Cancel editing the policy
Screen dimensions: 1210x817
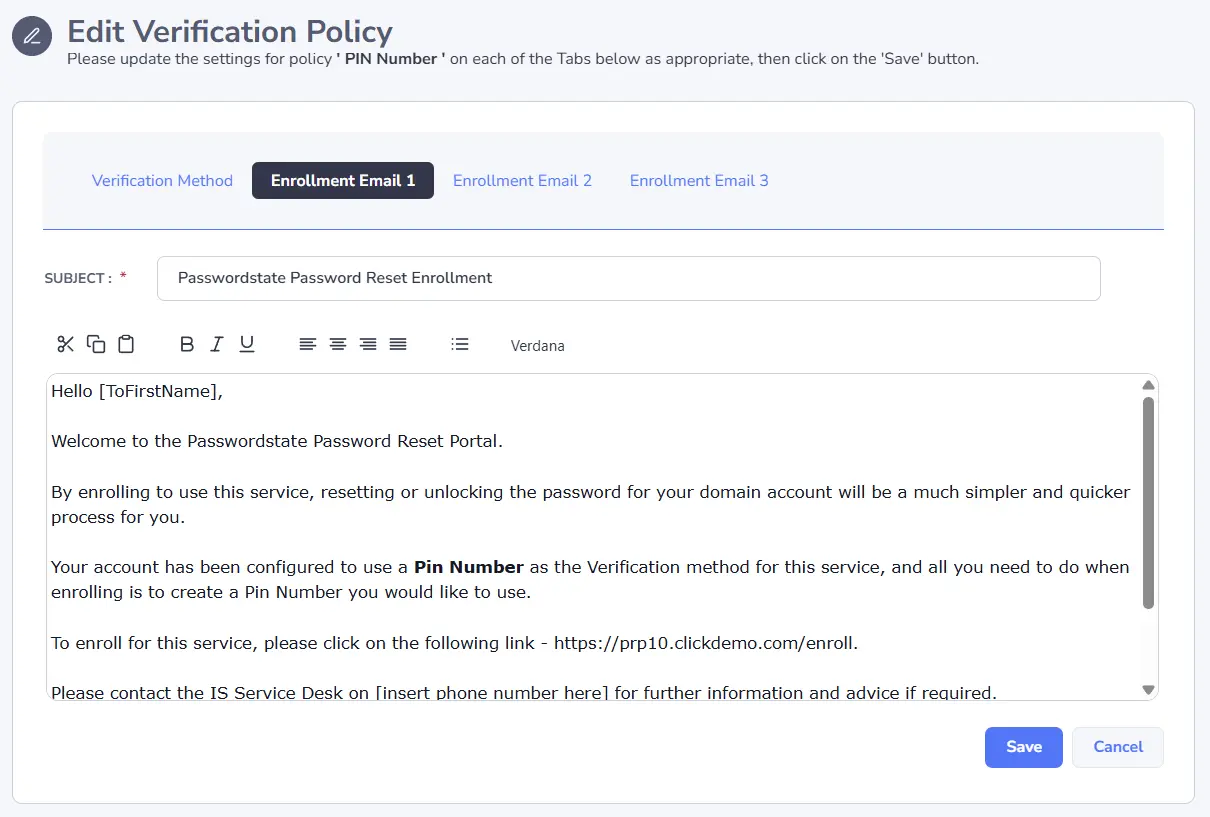pos(1118,747)
